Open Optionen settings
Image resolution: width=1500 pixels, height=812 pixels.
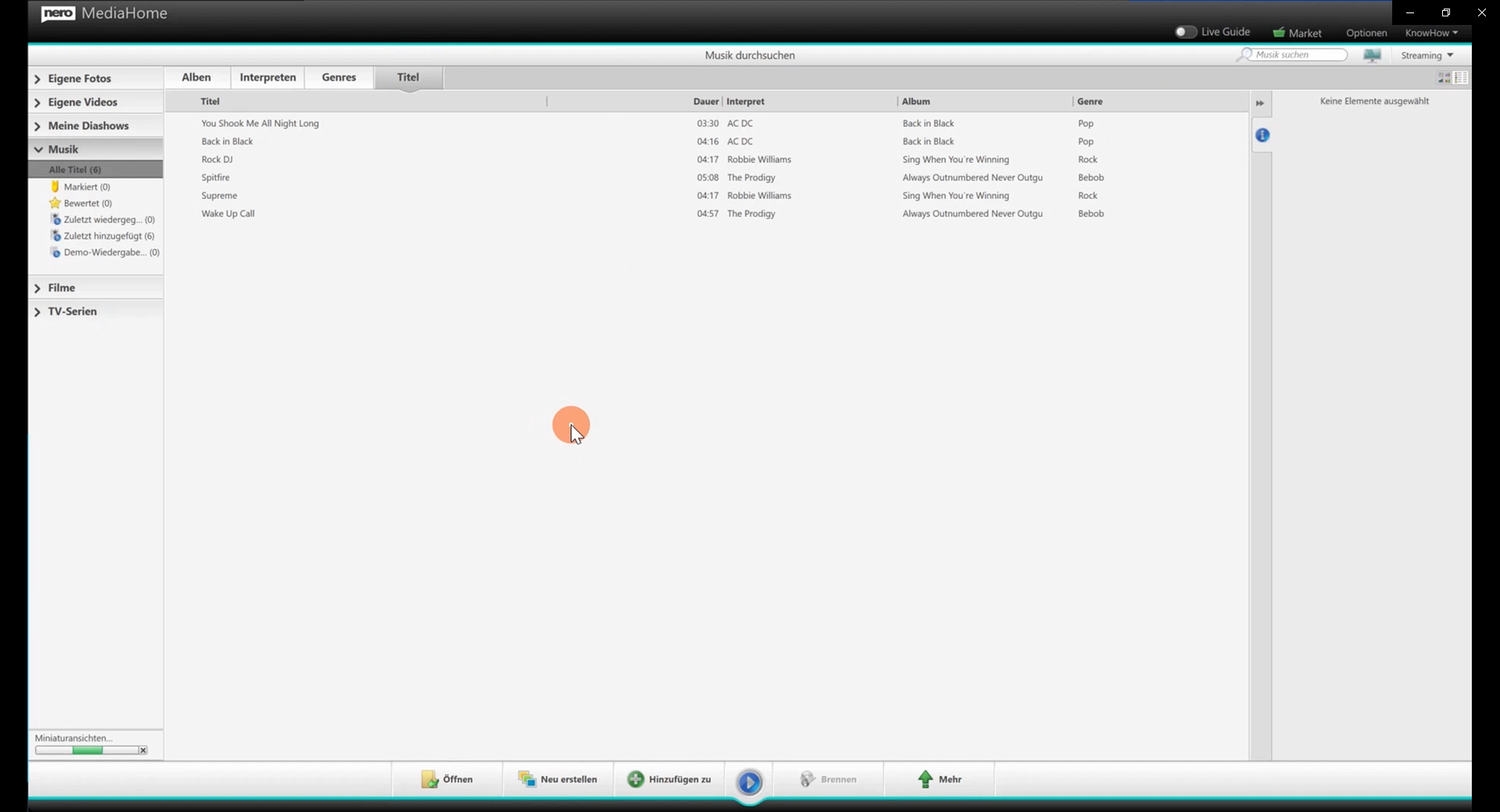tap(1366, 33)
